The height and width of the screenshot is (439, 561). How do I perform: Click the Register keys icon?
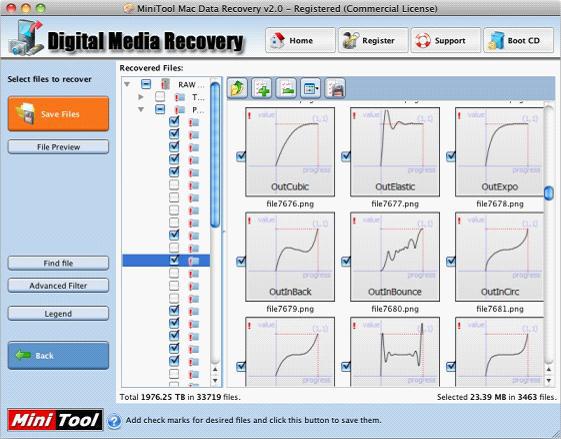click(350, 40)
